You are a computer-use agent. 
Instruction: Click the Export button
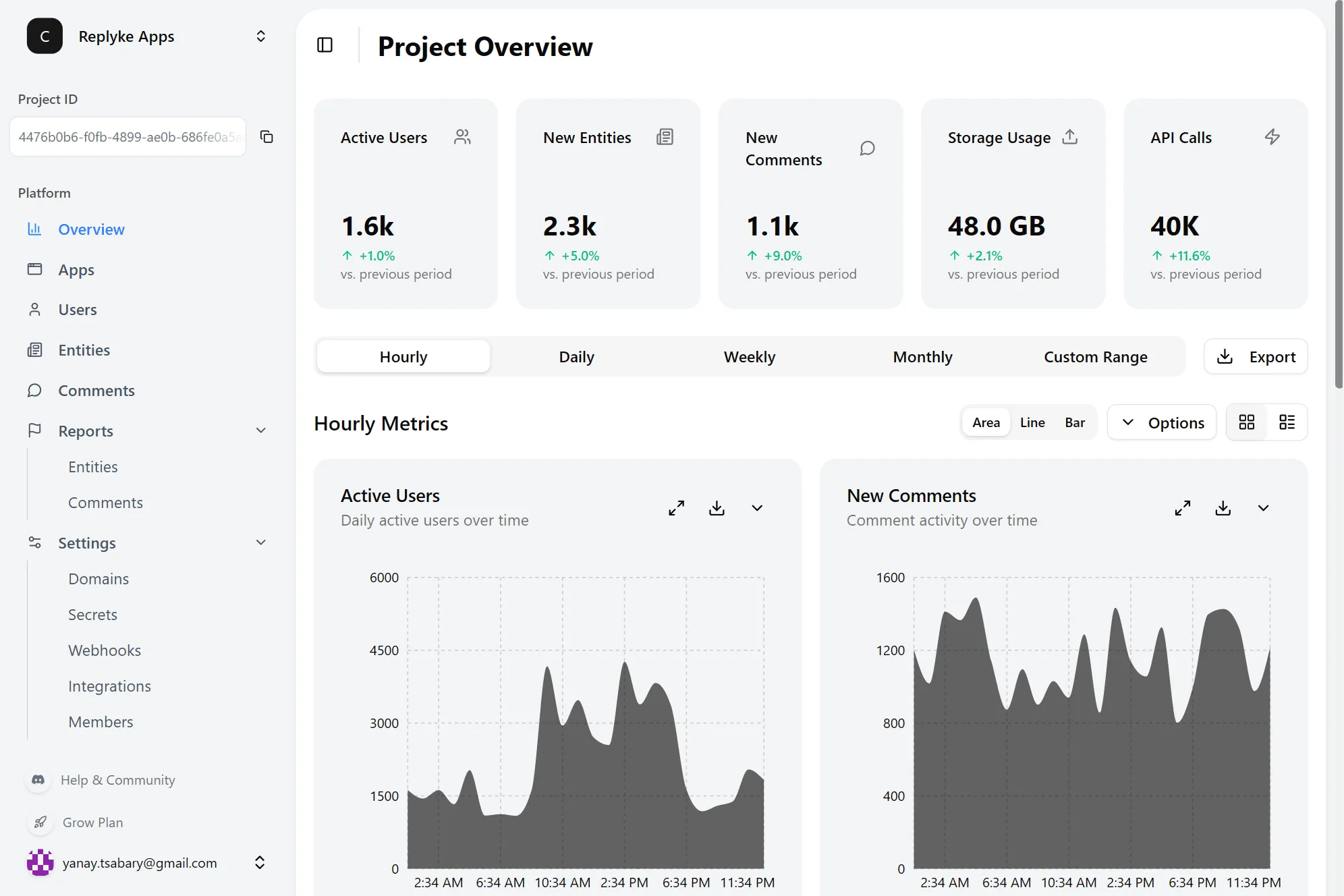1256,356
